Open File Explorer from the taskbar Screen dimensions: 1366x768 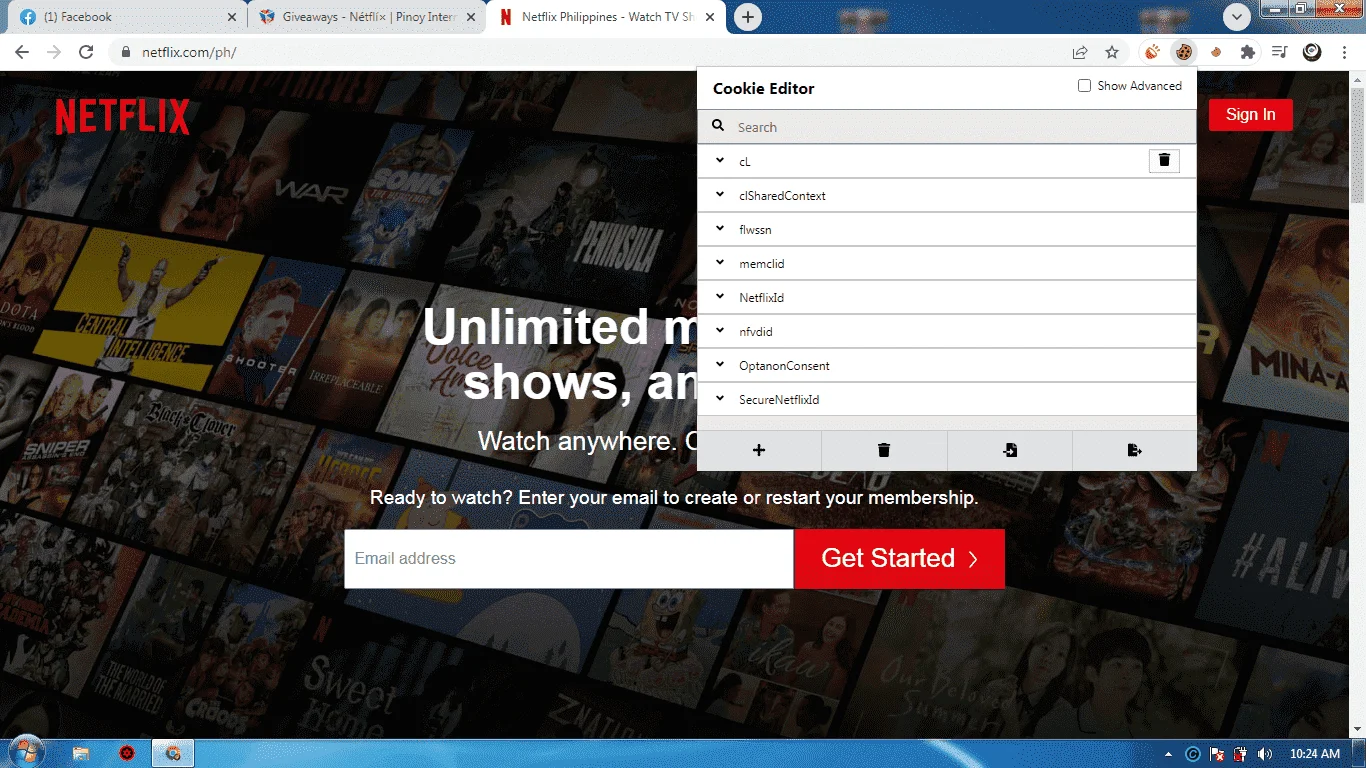tap(81, 753)
